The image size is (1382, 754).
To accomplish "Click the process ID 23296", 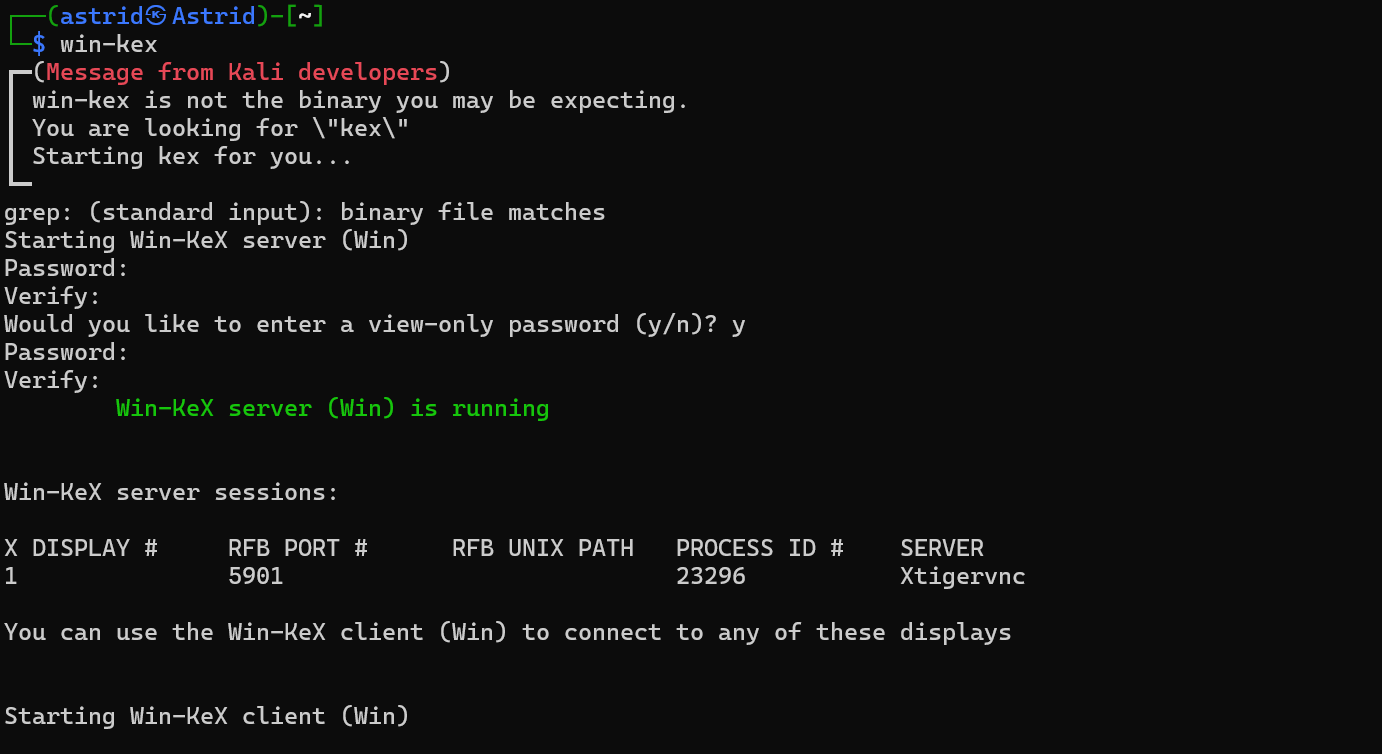I will pyautogui.click(x=710, y=576).
